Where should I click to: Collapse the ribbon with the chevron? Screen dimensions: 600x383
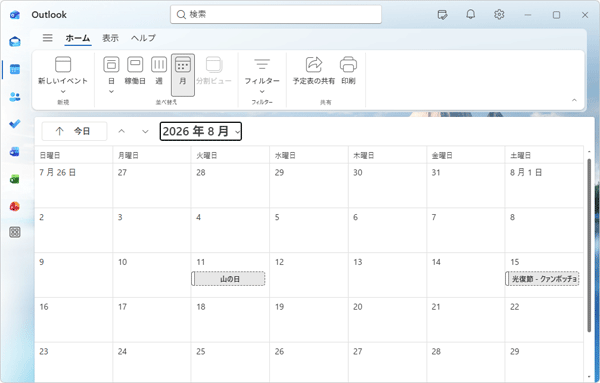tap(574, 100)
